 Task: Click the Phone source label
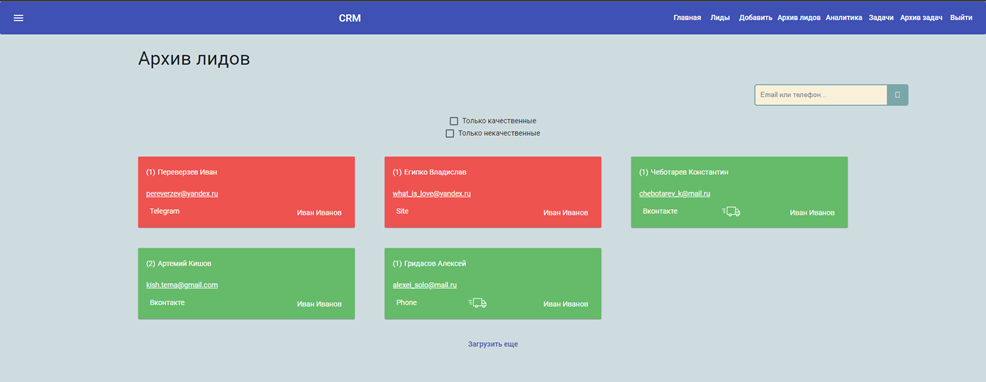click(406, 303)
